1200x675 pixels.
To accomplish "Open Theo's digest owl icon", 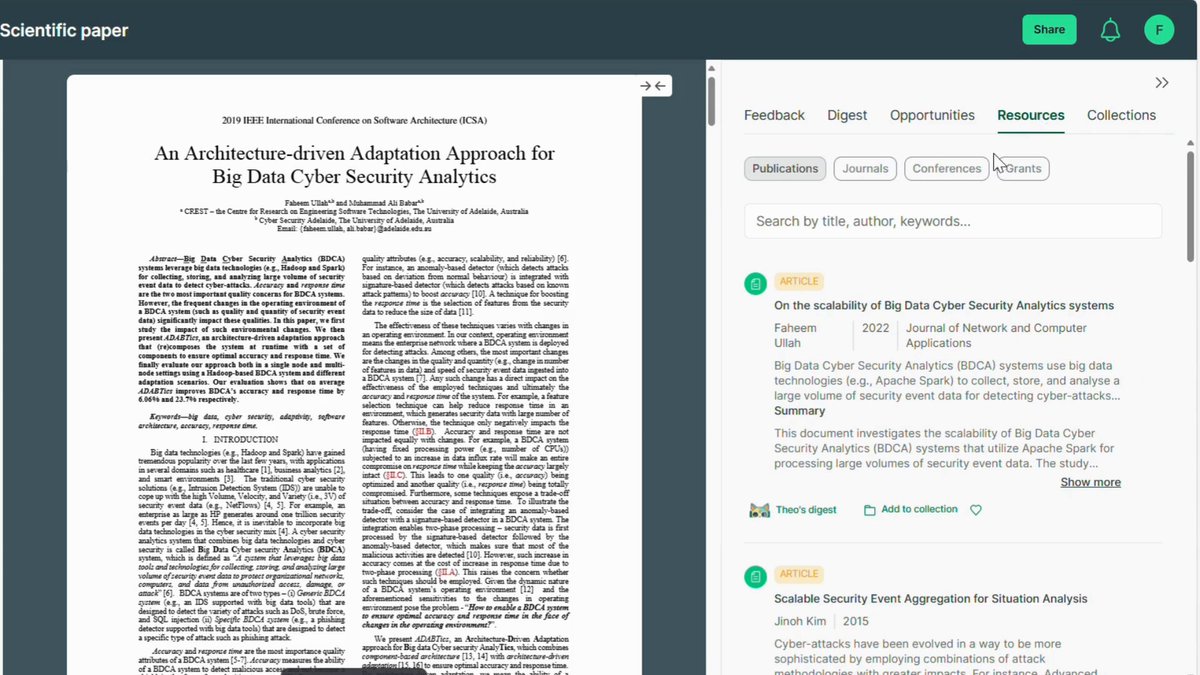I will pos(759,510).
